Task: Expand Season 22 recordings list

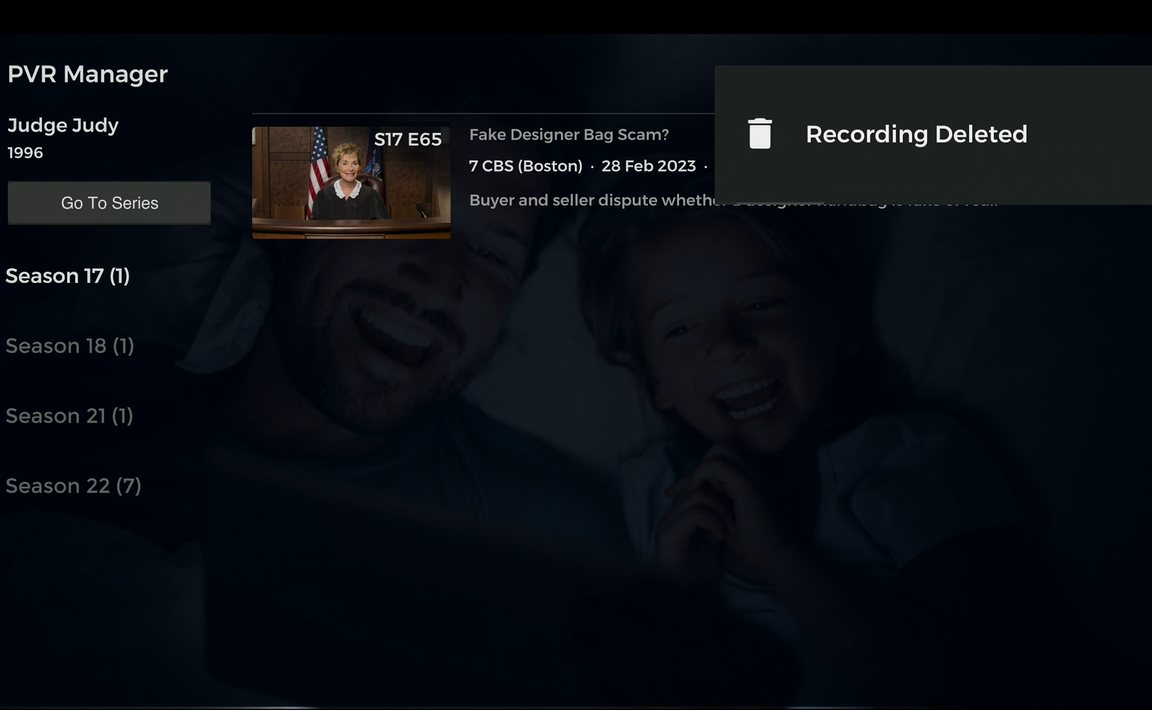Action: [74, 485]
